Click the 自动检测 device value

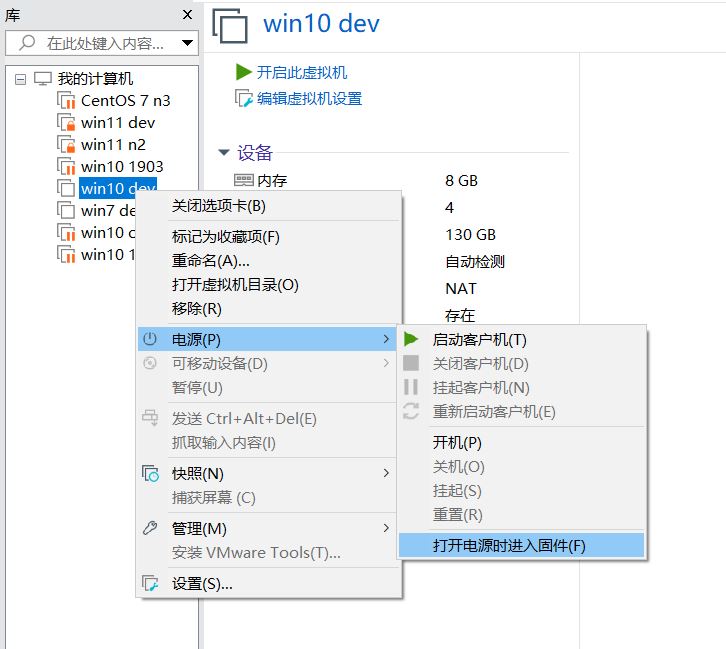coord(475,262)
